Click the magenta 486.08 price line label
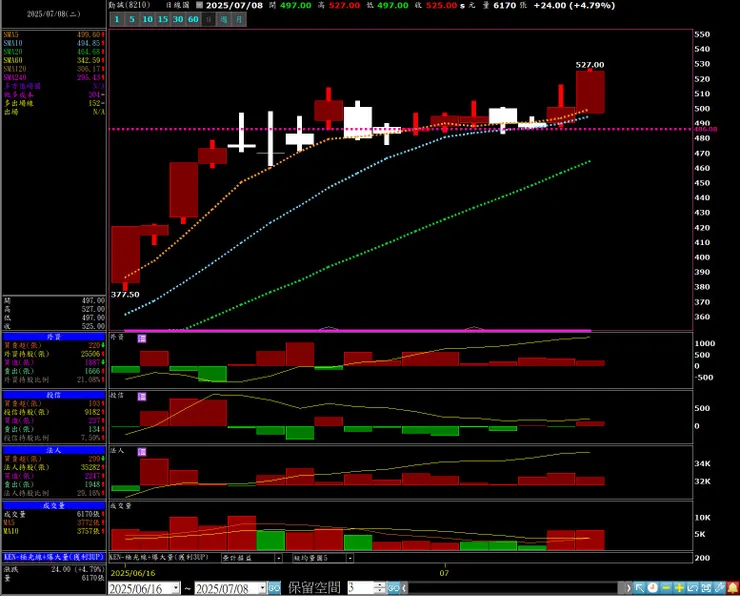 click(x=706, y=129)
